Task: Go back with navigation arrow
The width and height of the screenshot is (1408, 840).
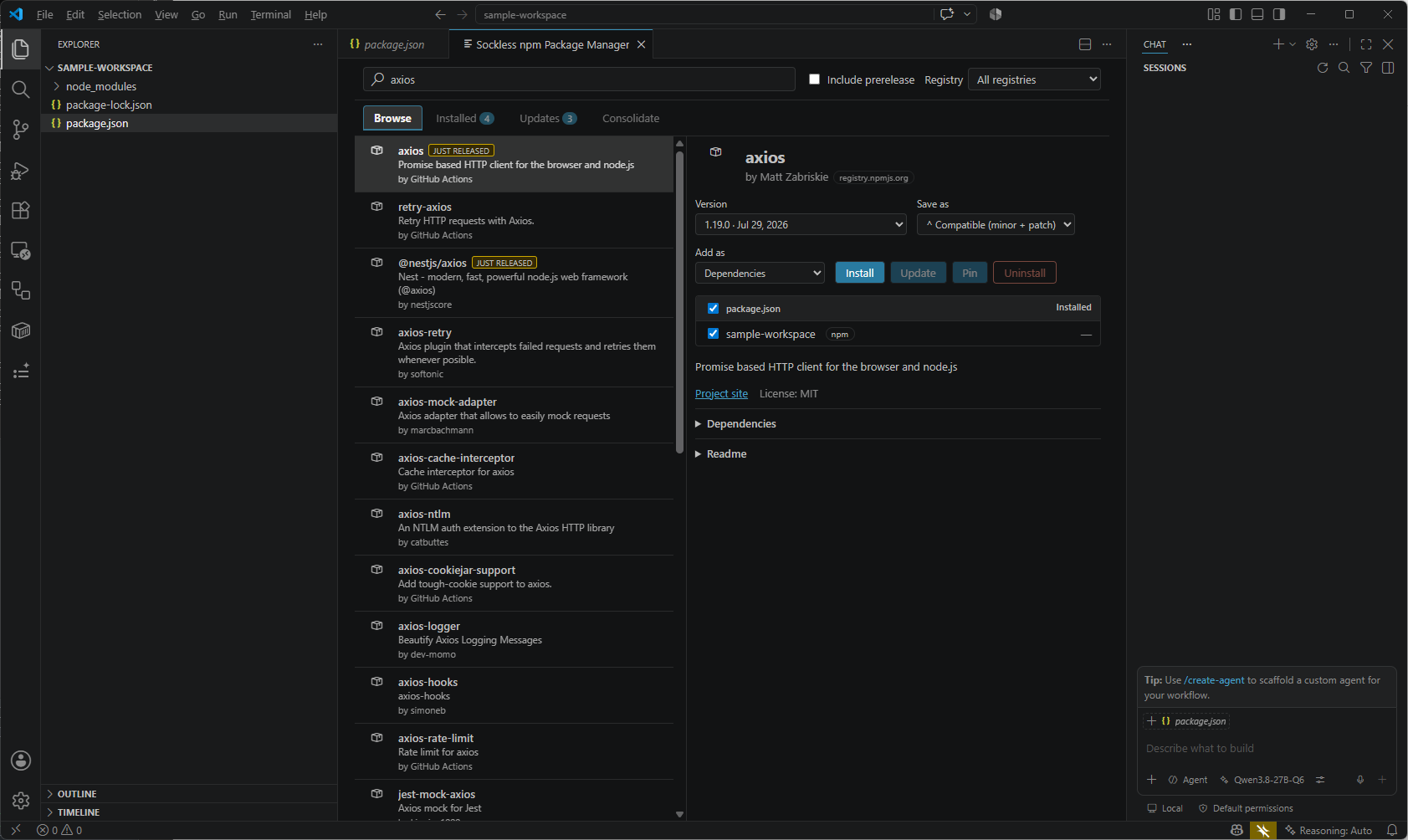Action: 440,14
